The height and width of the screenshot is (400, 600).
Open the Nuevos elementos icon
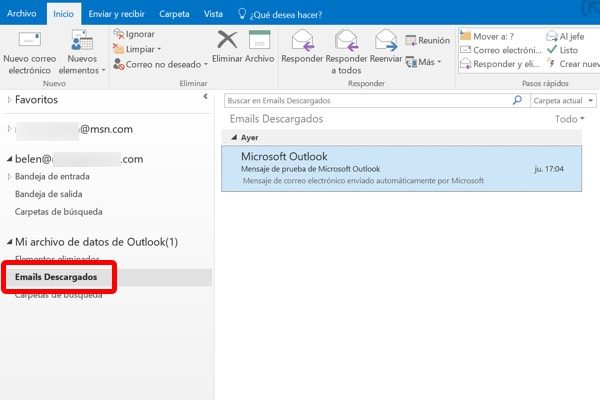coord(82,40)
